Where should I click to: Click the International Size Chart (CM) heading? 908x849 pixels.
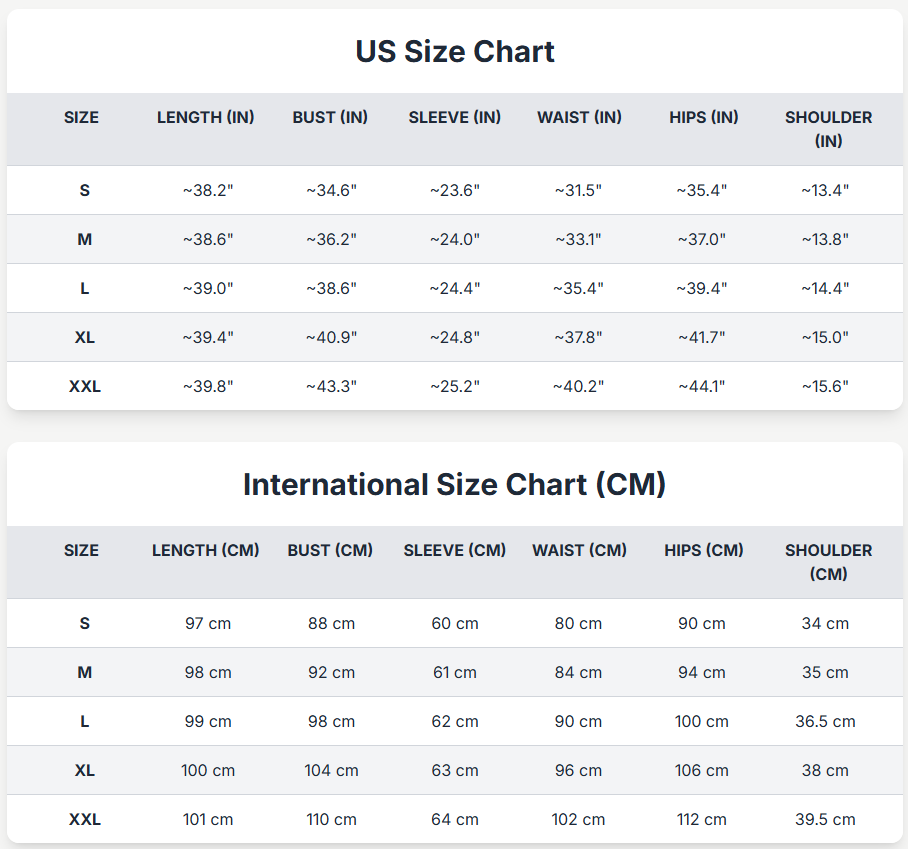click(455, 485)
